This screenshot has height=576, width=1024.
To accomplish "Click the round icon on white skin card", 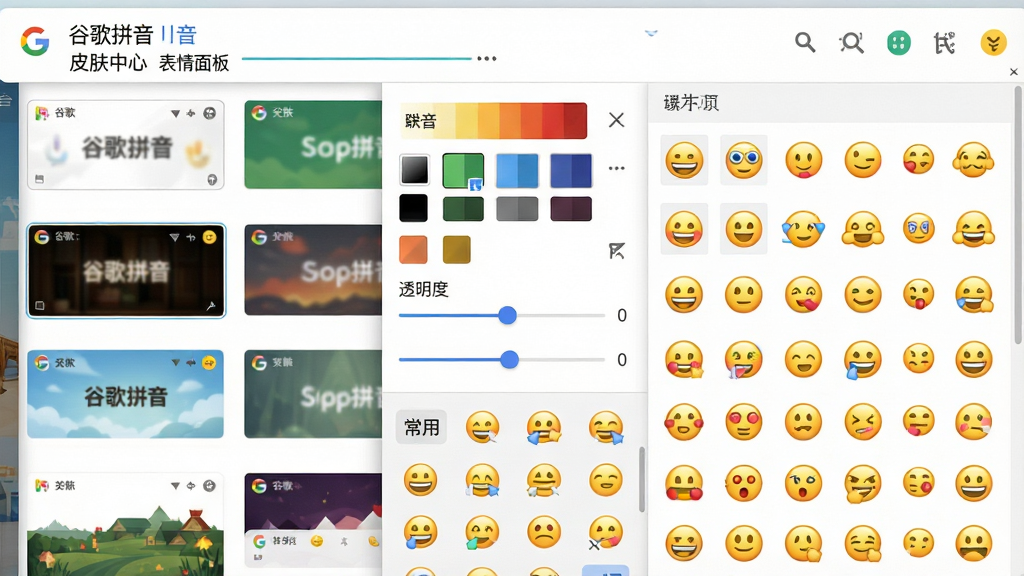I will (209, 113).
